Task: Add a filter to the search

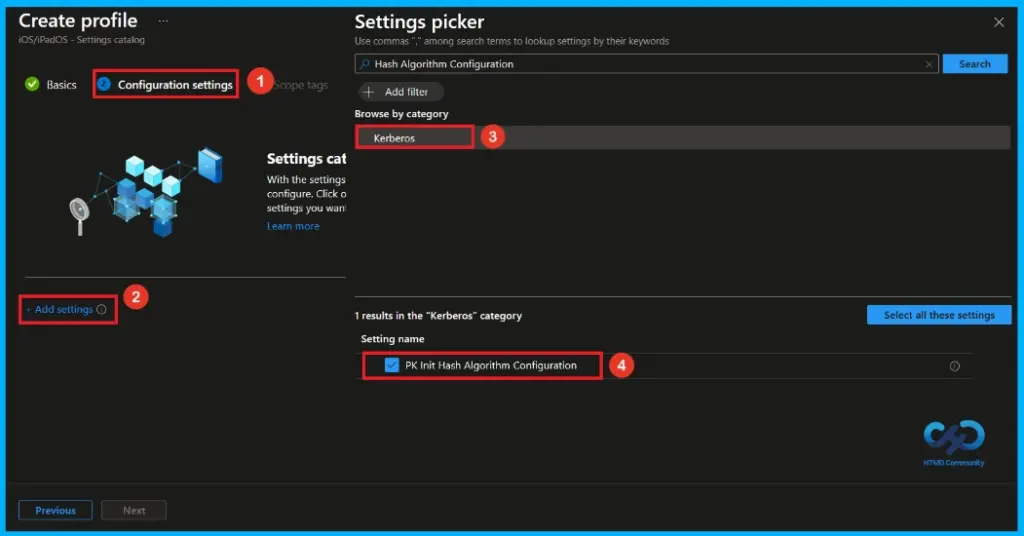Action: point(400,92)
